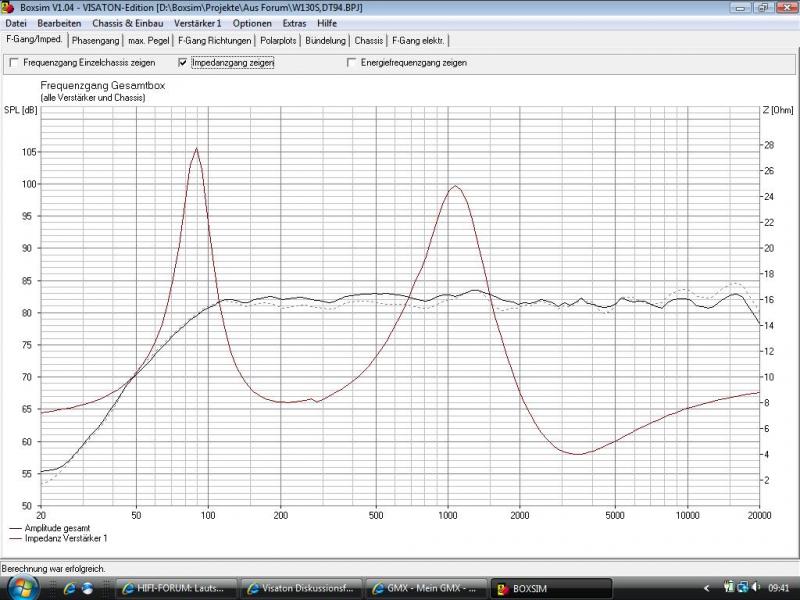Open the Verstärker 1 menu
The height and width of the screenshot is (600, 800).
pyautogui.click(x=197, y=23)
